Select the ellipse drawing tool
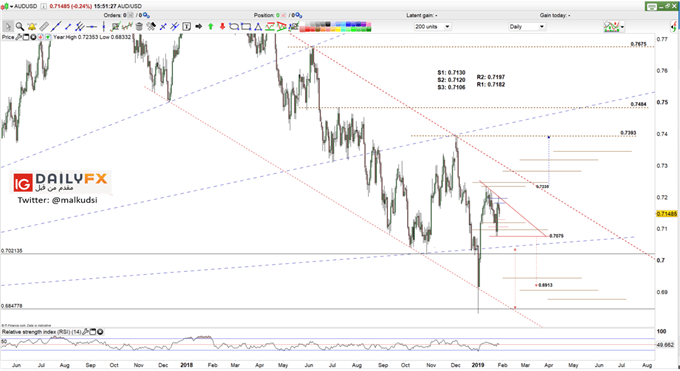This screenshot has height=371, width=680. coord(234,26)
